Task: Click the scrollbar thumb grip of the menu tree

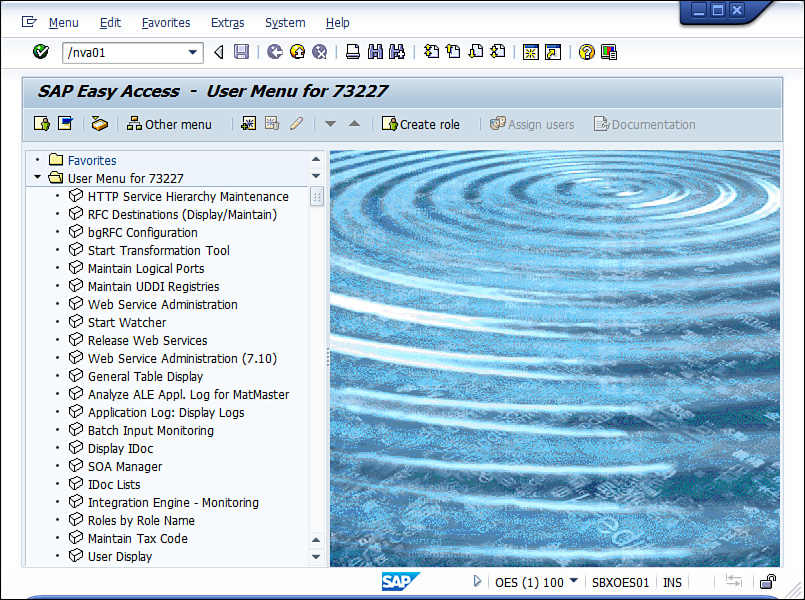Action: pyautogui.click(x=317, y=197)
